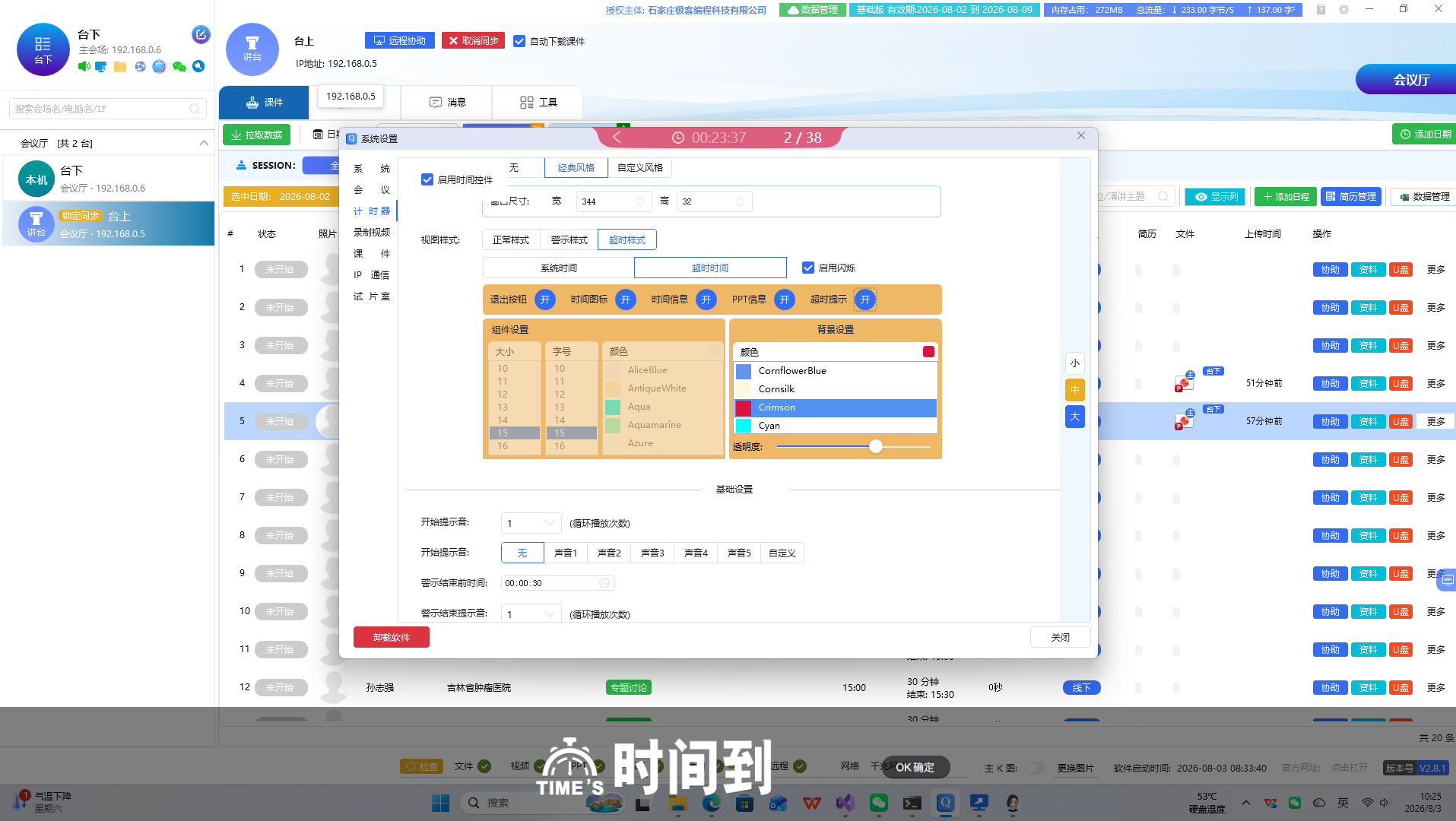
Task: Switch off the 退出按钮 toggle
Action: point(545,300)
